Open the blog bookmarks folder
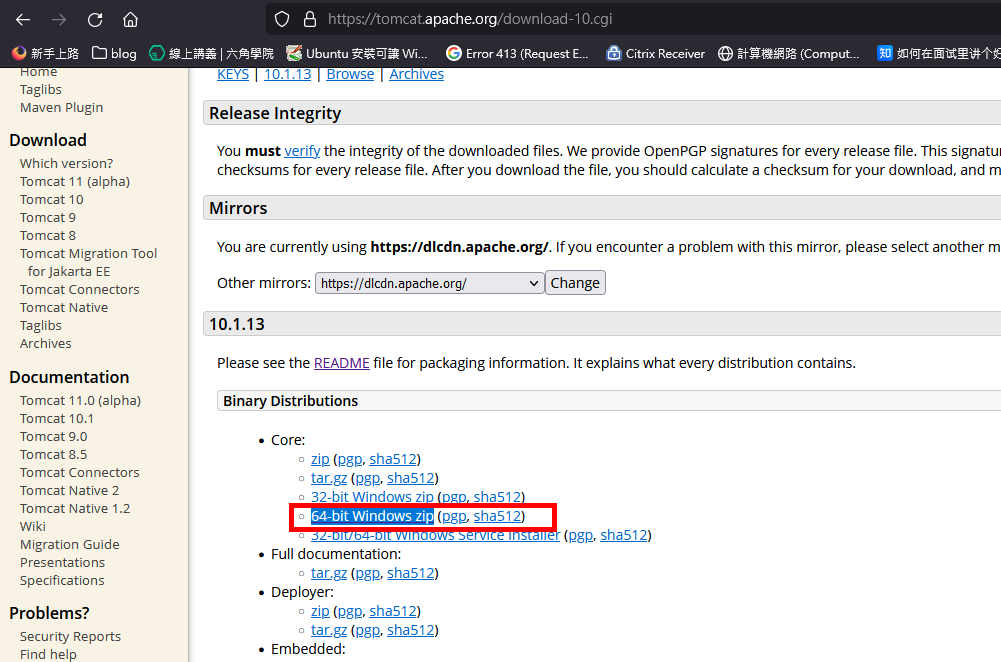Viewport: 1001px width, 662px height. (x=114, y=54)
